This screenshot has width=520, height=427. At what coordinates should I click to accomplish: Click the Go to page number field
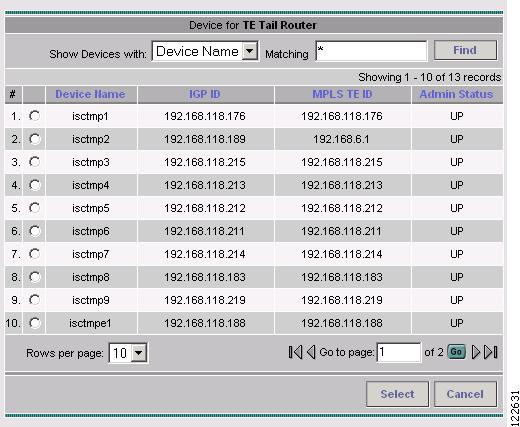pos(399,352)
